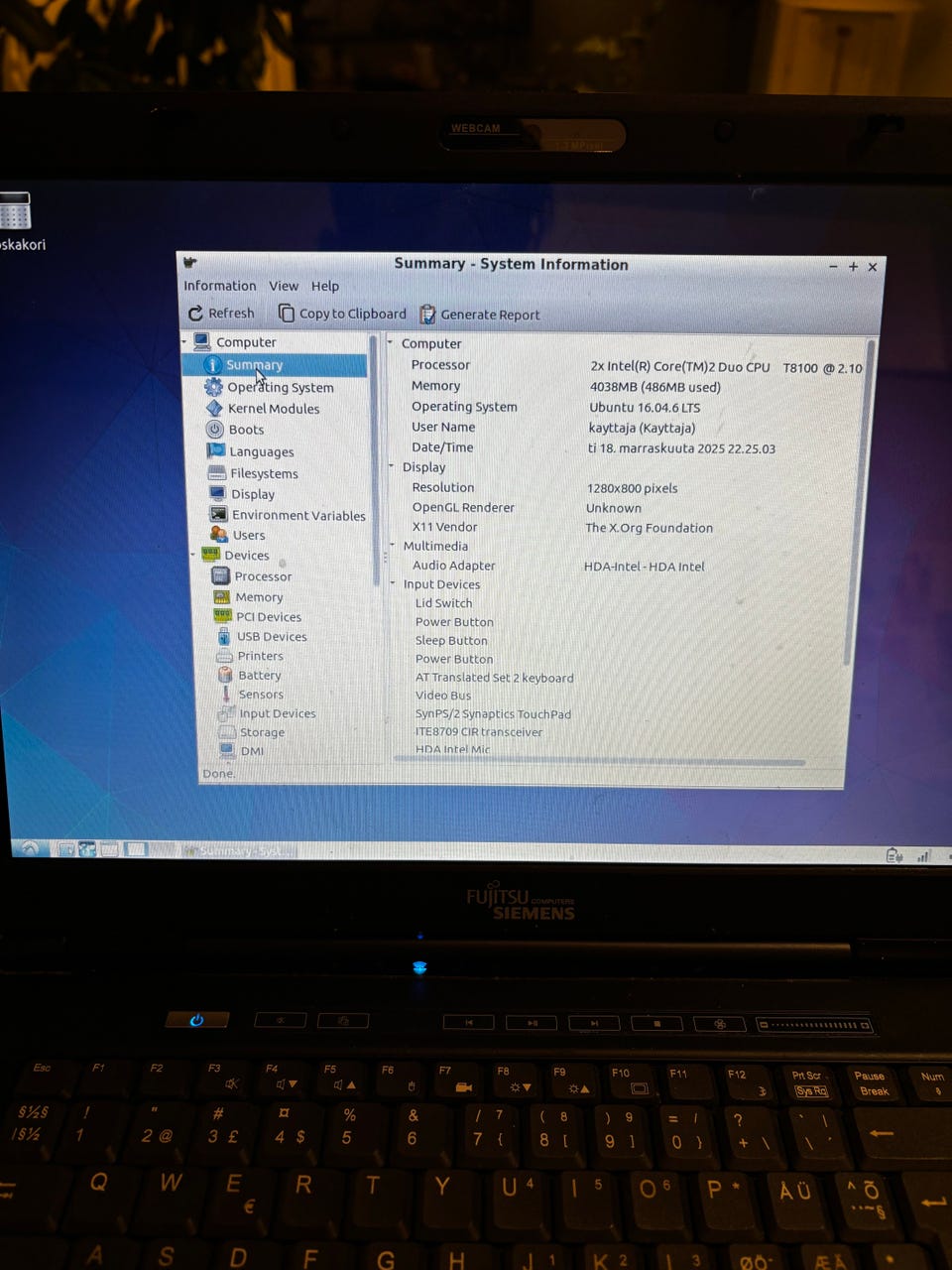This screenshot has width=952, height=1270.
Task: Open the taskbar start menu icon
Action: click(x=30, y=848)
